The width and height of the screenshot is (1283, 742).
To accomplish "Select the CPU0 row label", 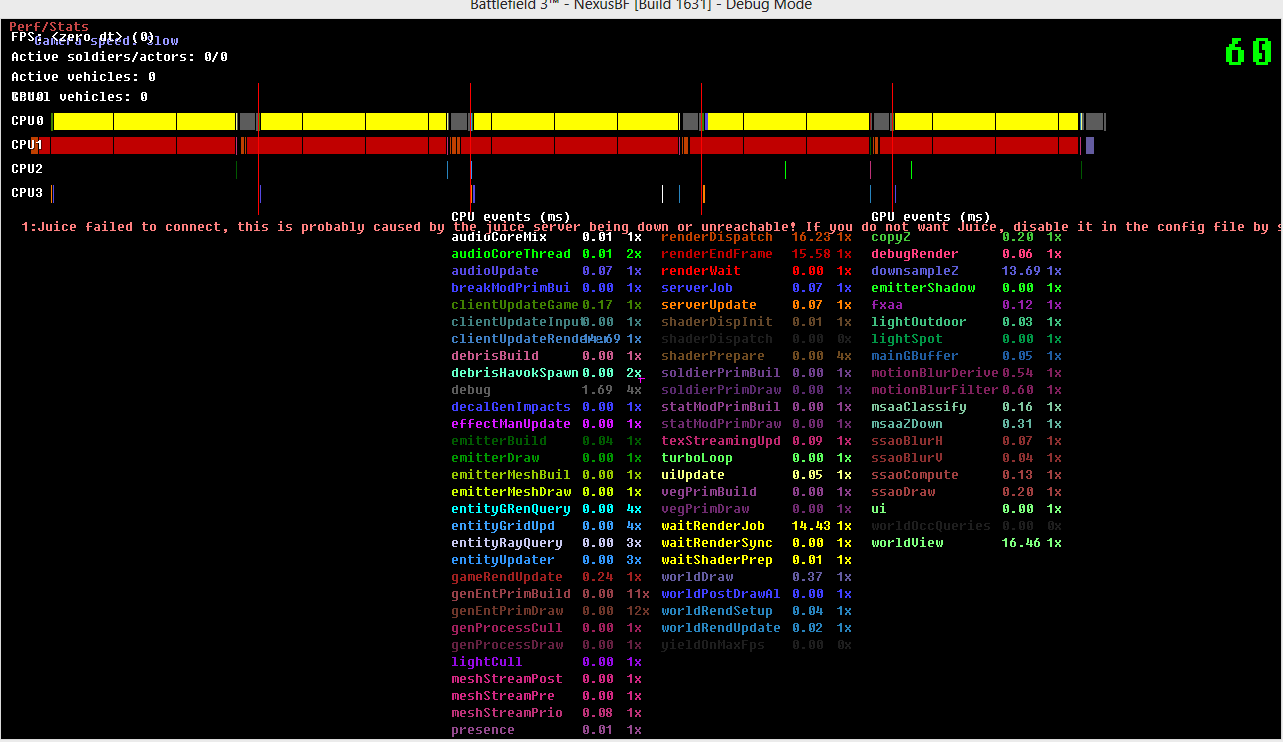I will pos(27,121).
